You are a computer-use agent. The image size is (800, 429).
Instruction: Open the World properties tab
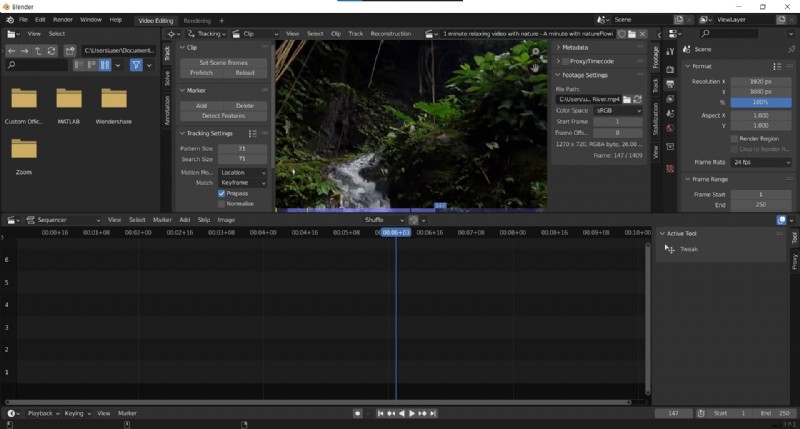click(x=670, y=128)
